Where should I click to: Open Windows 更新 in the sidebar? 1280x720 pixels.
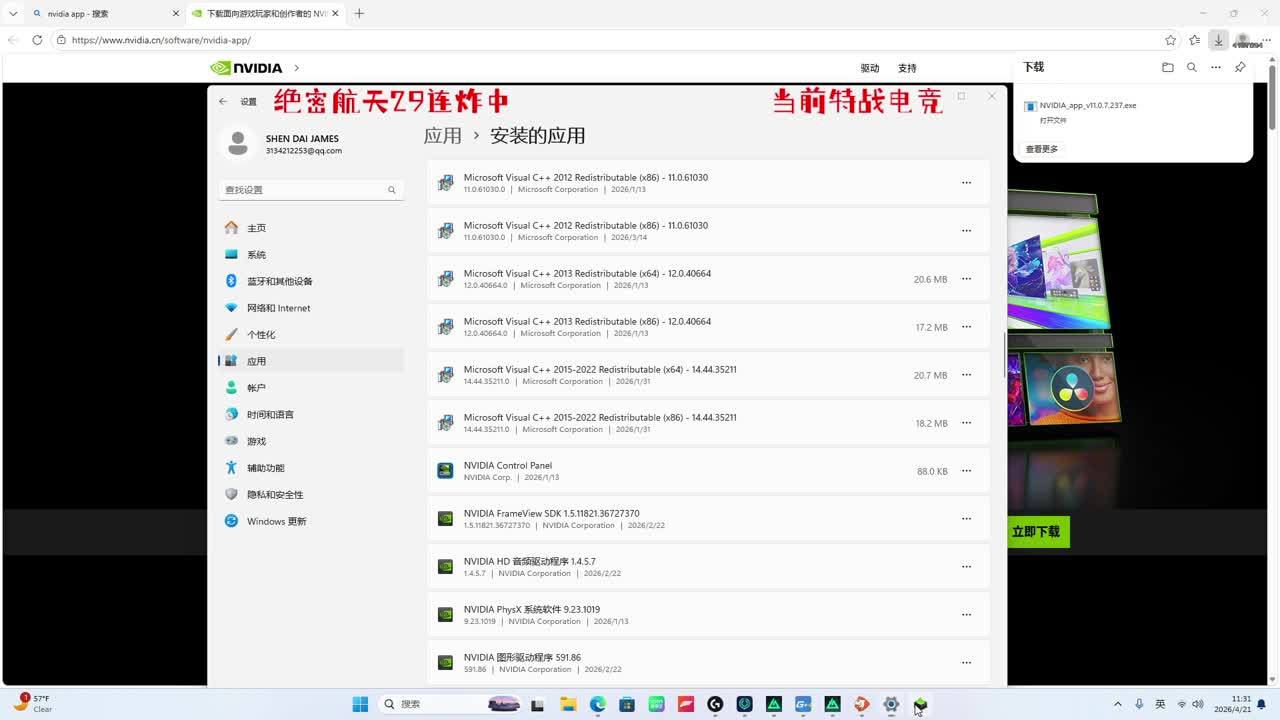pyautogui.click(x=311, y=521)
